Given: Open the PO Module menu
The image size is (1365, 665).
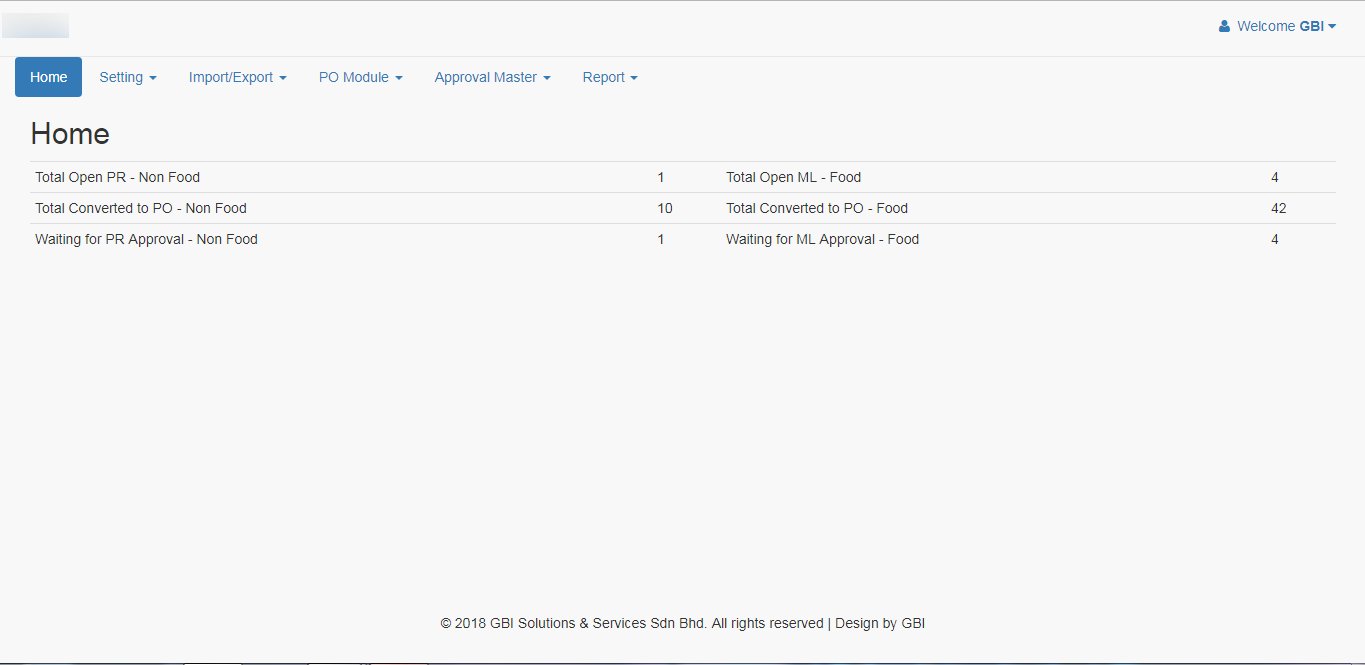Looking at the screenshot, I should coord(360,77).
